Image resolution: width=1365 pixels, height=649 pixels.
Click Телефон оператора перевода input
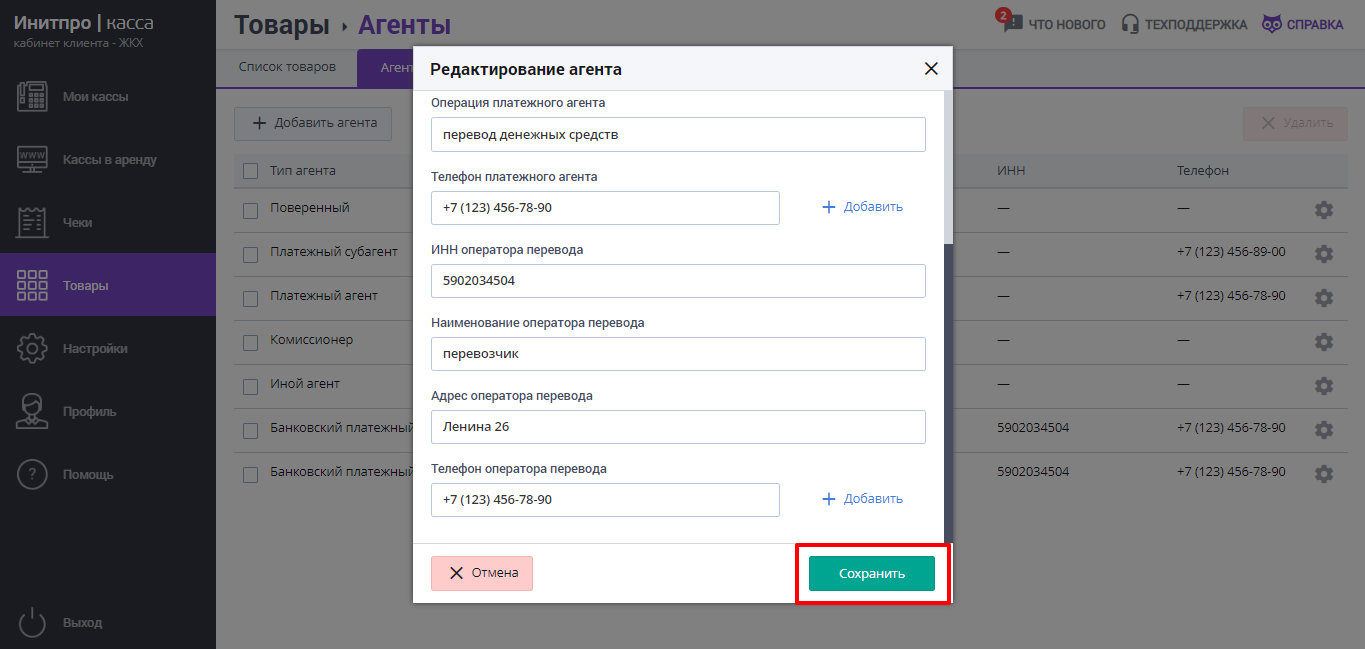[605, 500]
